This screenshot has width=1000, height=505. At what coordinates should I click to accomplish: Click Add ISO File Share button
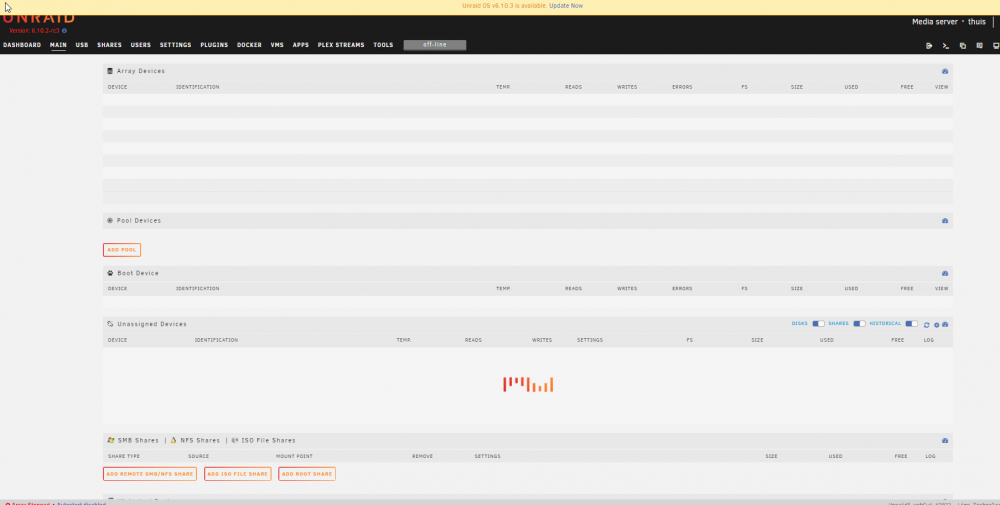coord(238,474)
